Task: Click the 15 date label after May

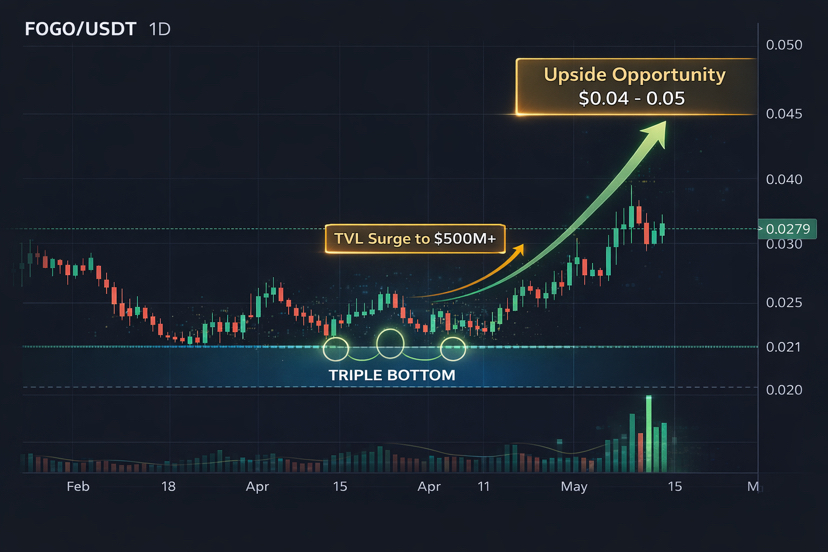Action: pos(675,486)
